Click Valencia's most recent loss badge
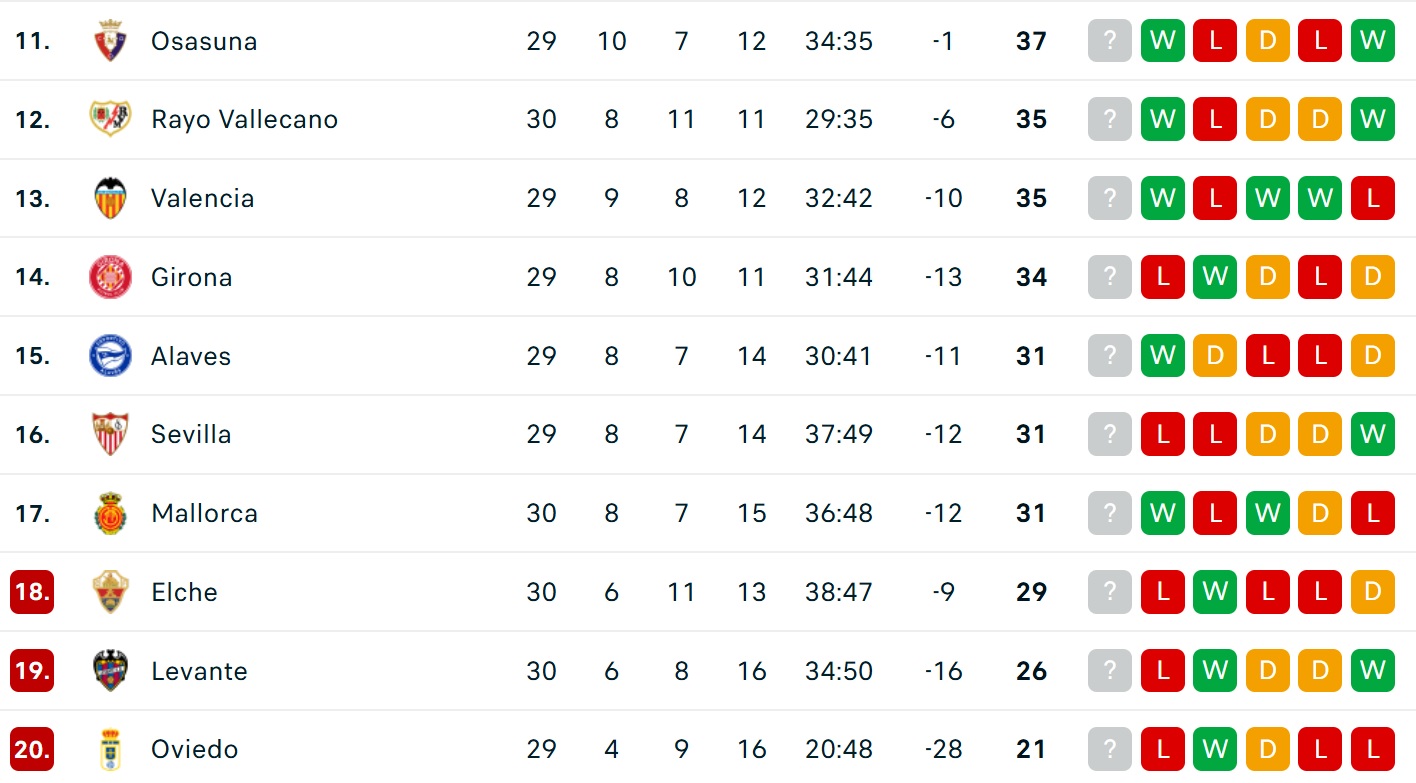 coord(1372,198)
